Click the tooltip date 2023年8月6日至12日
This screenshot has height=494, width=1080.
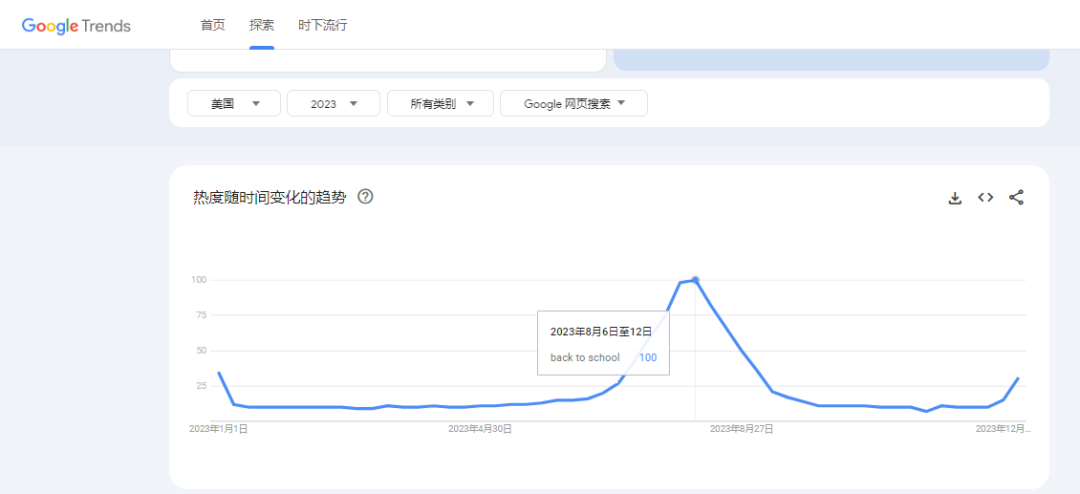click(601, 331)
